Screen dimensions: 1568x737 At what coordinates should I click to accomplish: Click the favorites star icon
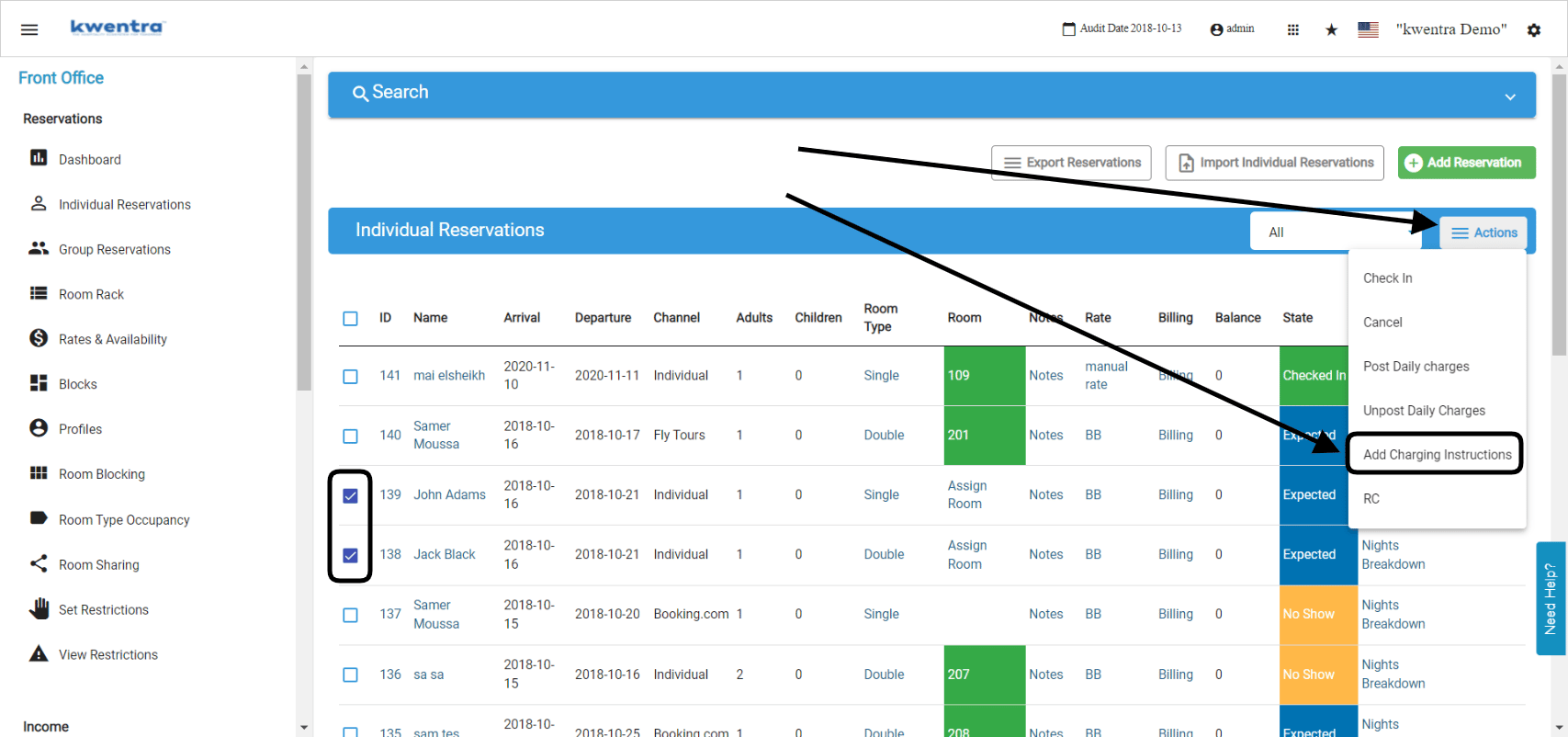[x=1331, y=29]
